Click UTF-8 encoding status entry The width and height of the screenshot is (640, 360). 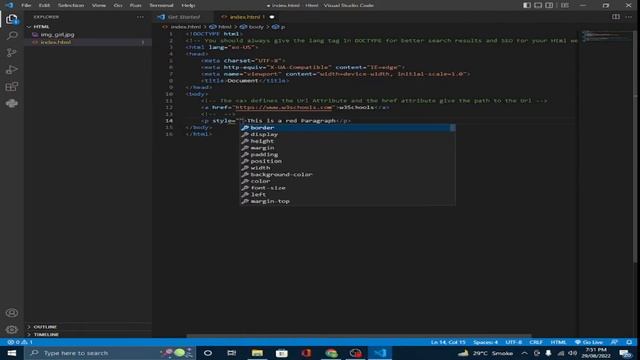point(513,342)
